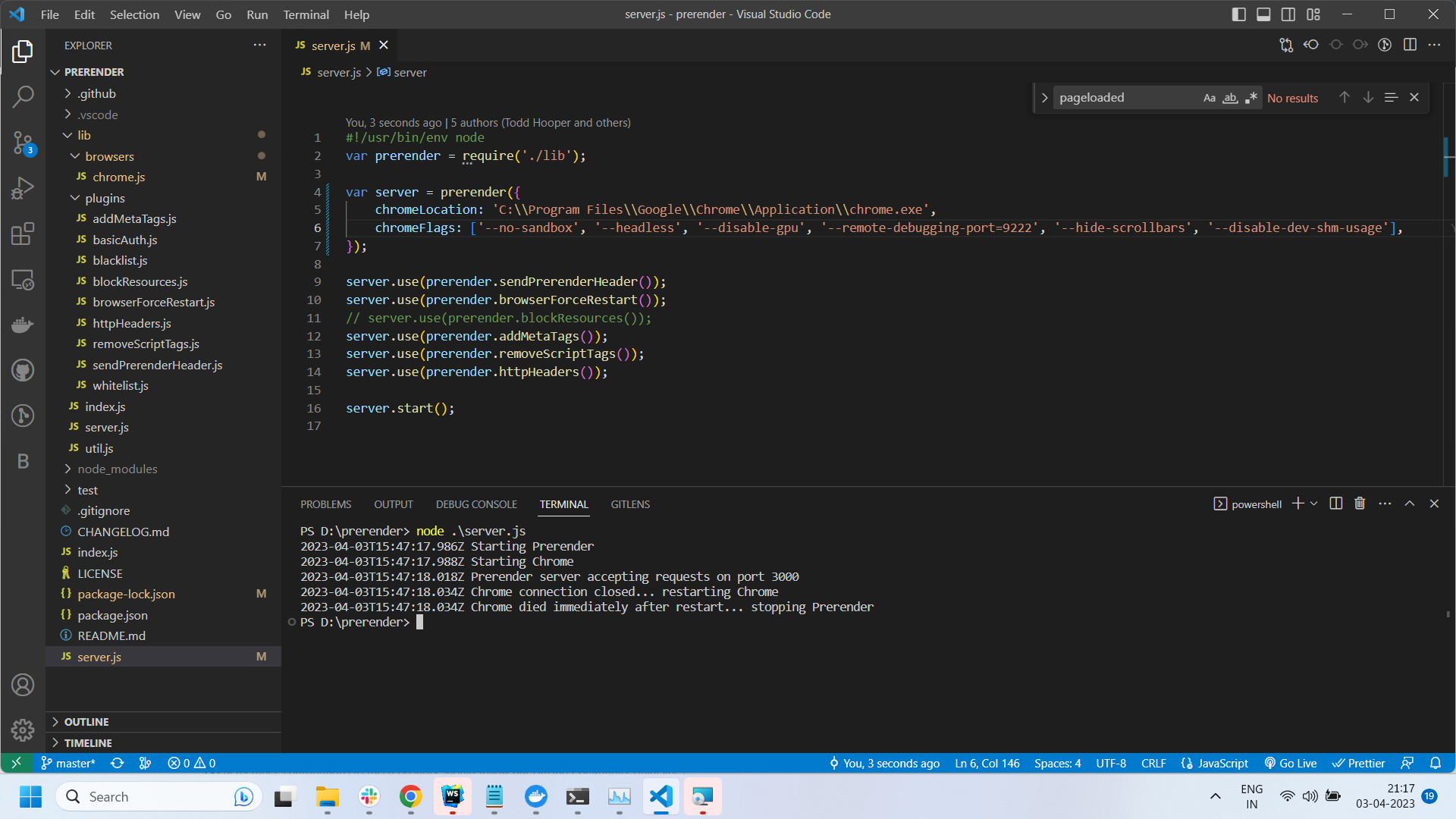Open the Search view in activity bar
The height and width of the screenshot is (819, 1456).
tap(23, 96)
